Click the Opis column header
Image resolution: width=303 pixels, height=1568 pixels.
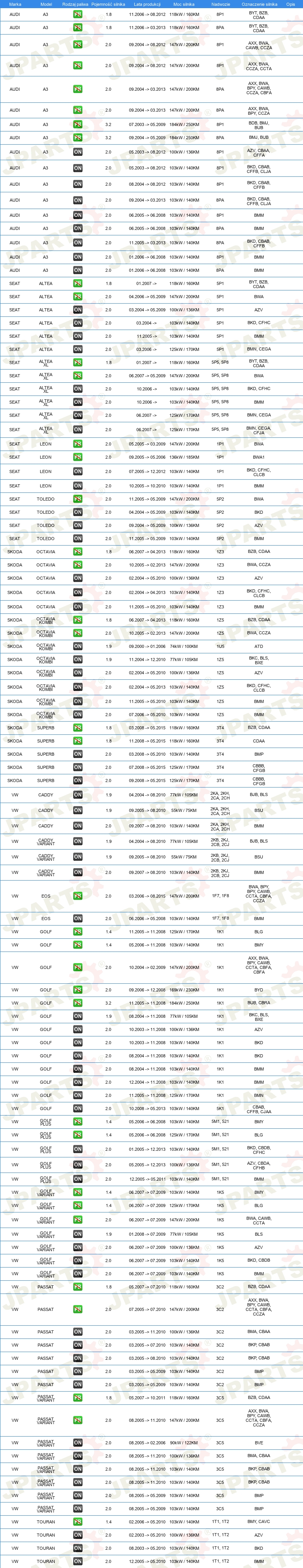(x=291, y=4)
